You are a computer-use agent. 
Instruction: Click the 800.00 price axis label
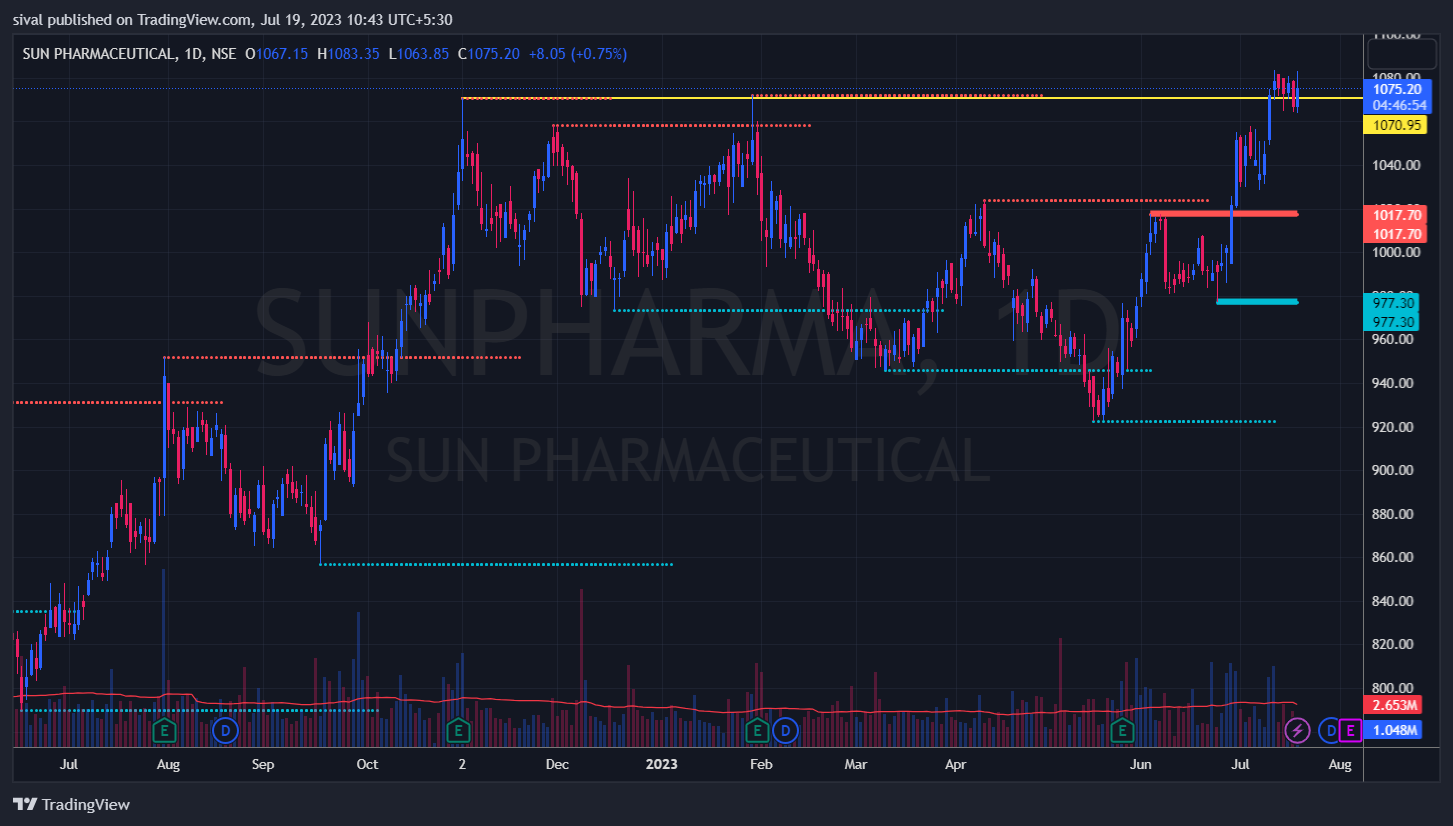coord(1395,688)
